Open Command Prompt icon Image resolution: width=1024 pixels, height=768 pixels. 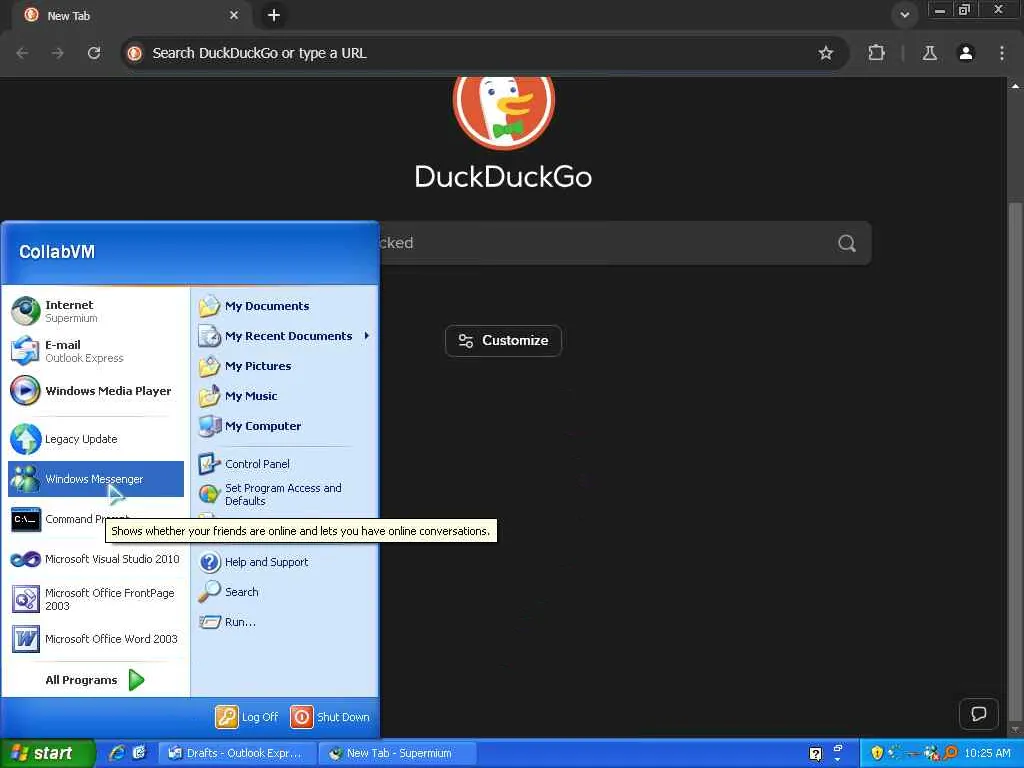point(26,519)
